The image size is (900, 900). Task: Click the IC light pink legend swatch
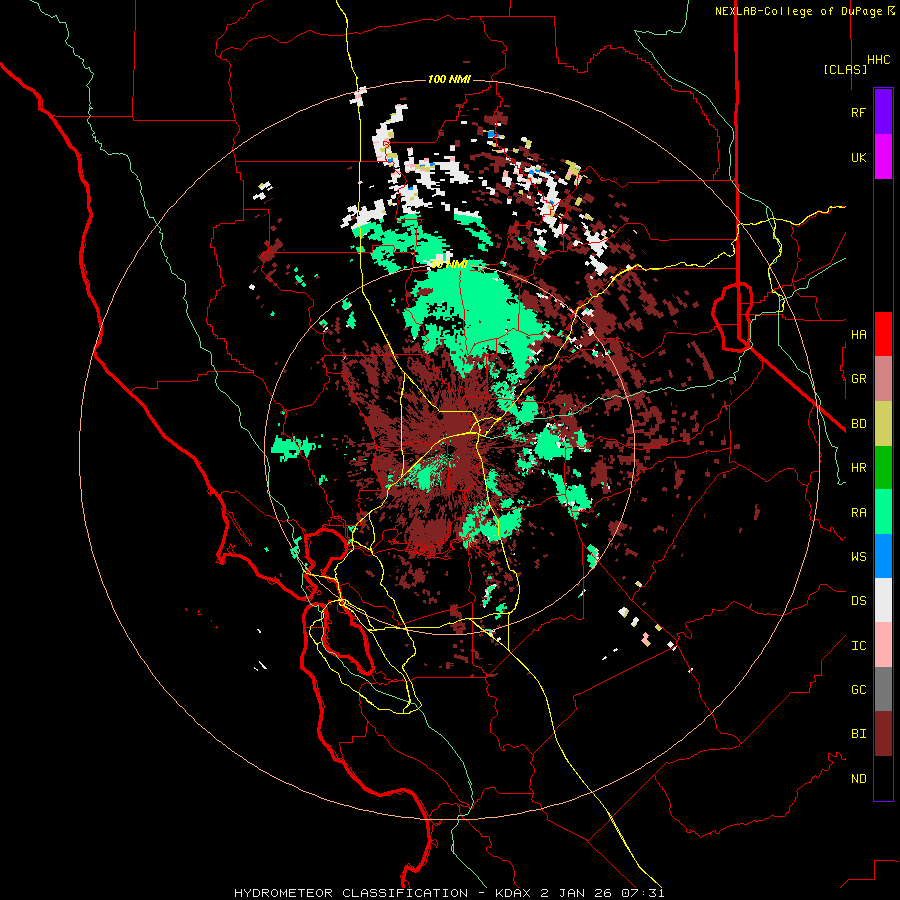[x=883, y=645]
